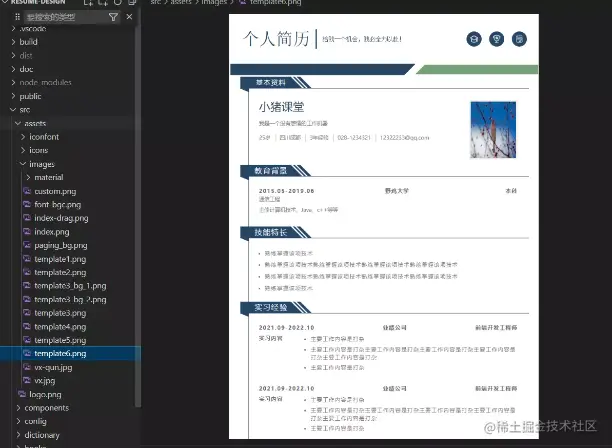
Task: Click the 技能特长 section header
Action: (x=270, y=232)
